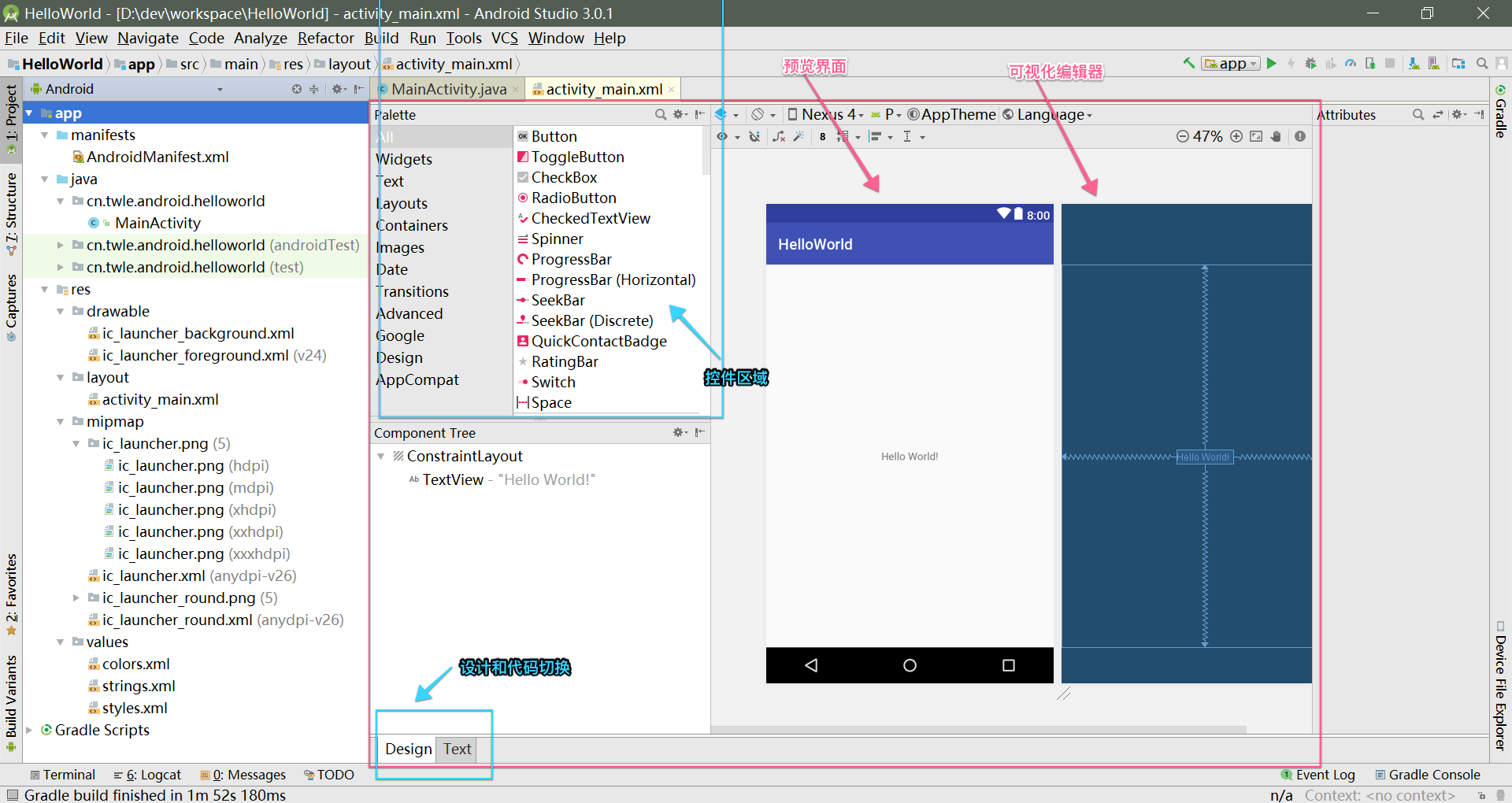
Task: Click the Scroll from Source icon in Project panel
Action: click(297, 89)
